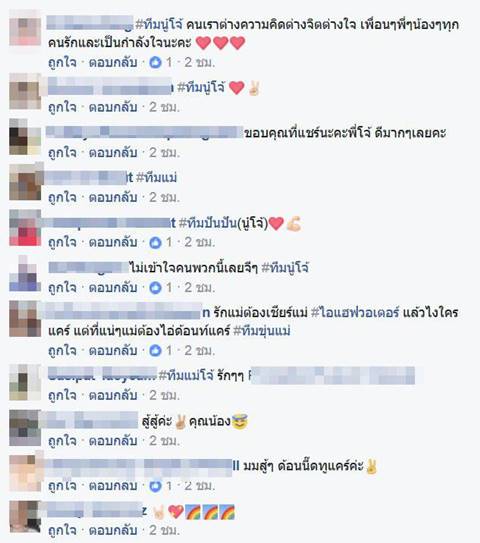Click hashtag #ทีมแม่โจ้ link

pyautogui.click(x=186, y=375)
